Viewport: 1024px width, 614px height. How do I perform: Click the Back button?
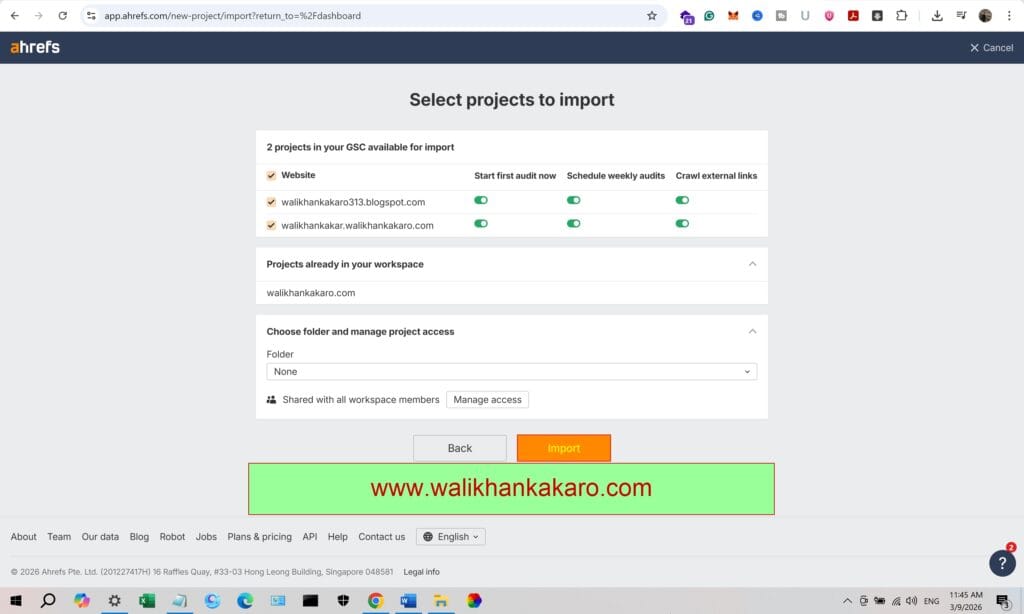tap(460, 448)
